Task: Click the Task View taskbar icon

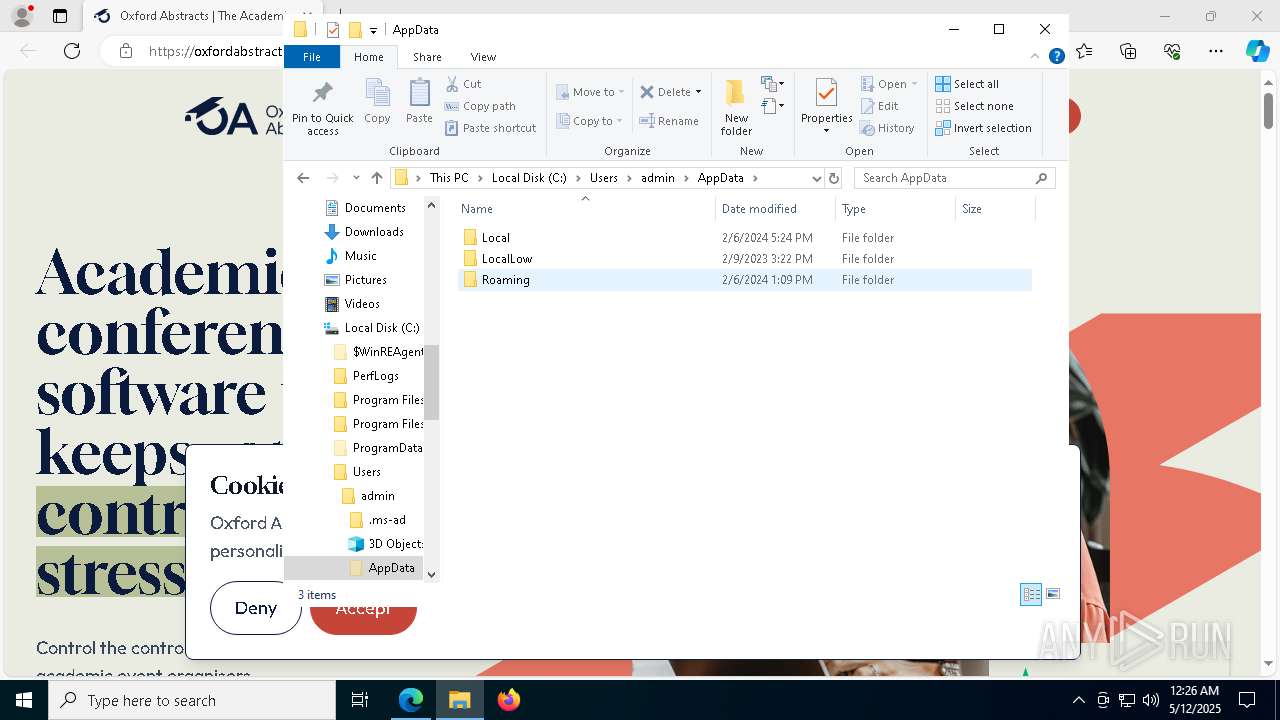Action: [360, 700]
